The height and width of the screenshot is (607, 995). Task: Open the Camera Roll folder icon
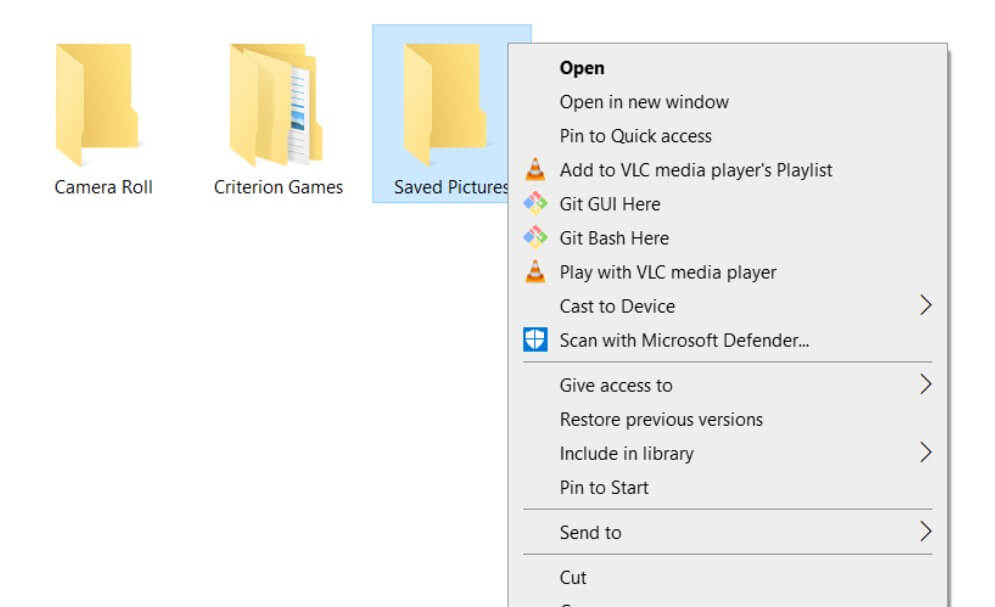coord(97,105)
